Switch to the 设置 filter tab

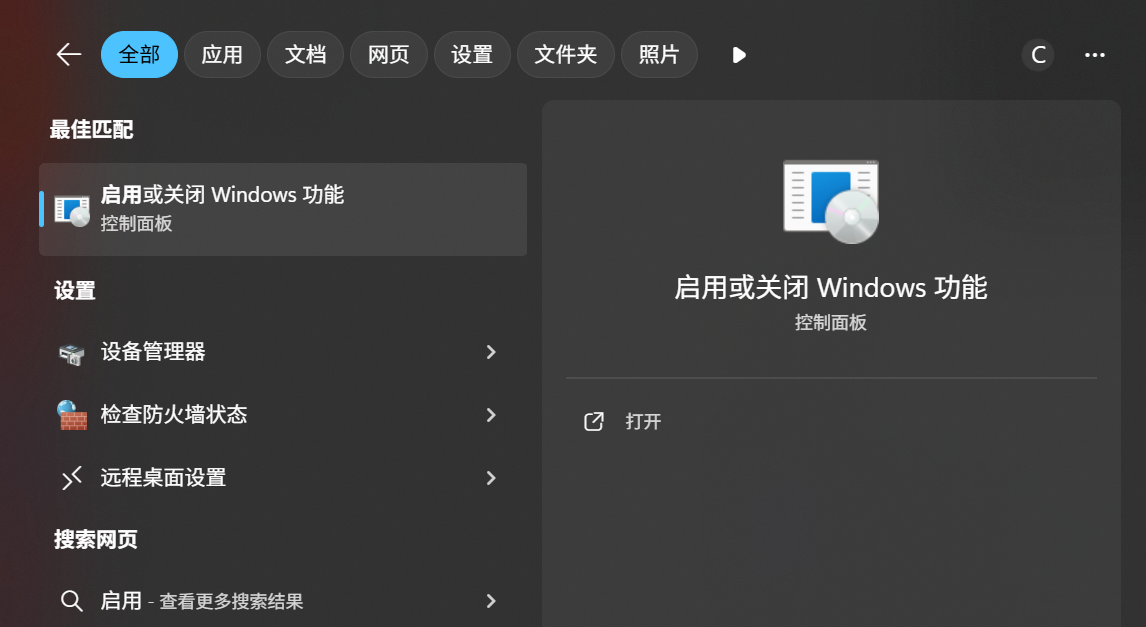point(472,55)
